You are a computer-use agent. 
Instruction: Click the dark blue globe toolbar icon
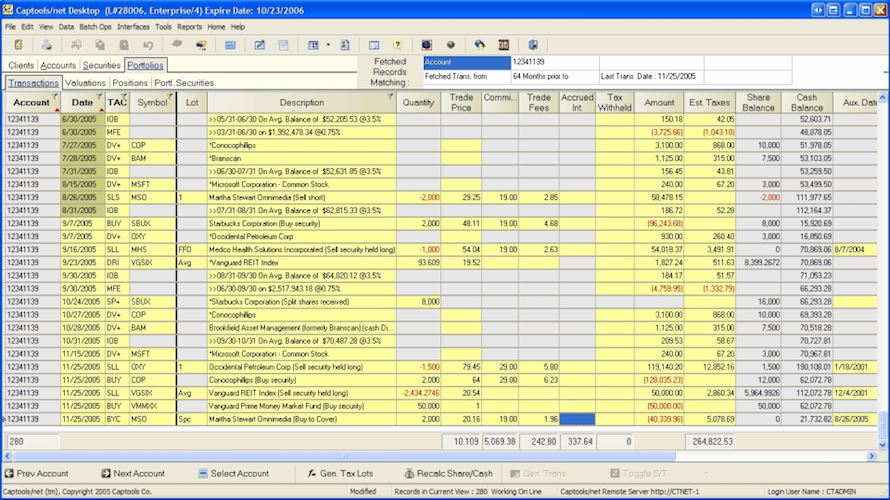pos(426,45)
